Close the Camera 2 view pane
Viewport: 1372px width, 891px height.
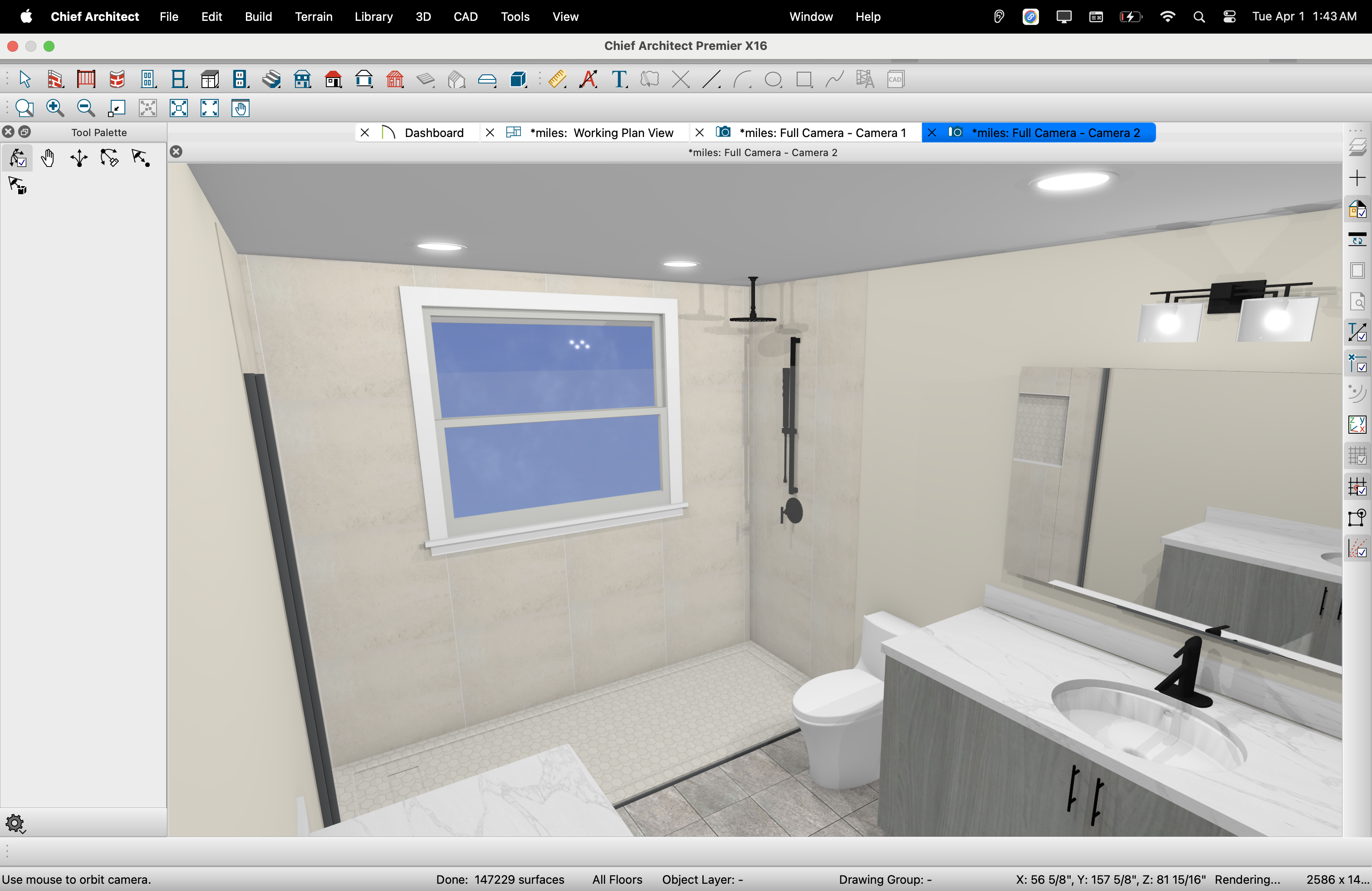click(176, 152)
